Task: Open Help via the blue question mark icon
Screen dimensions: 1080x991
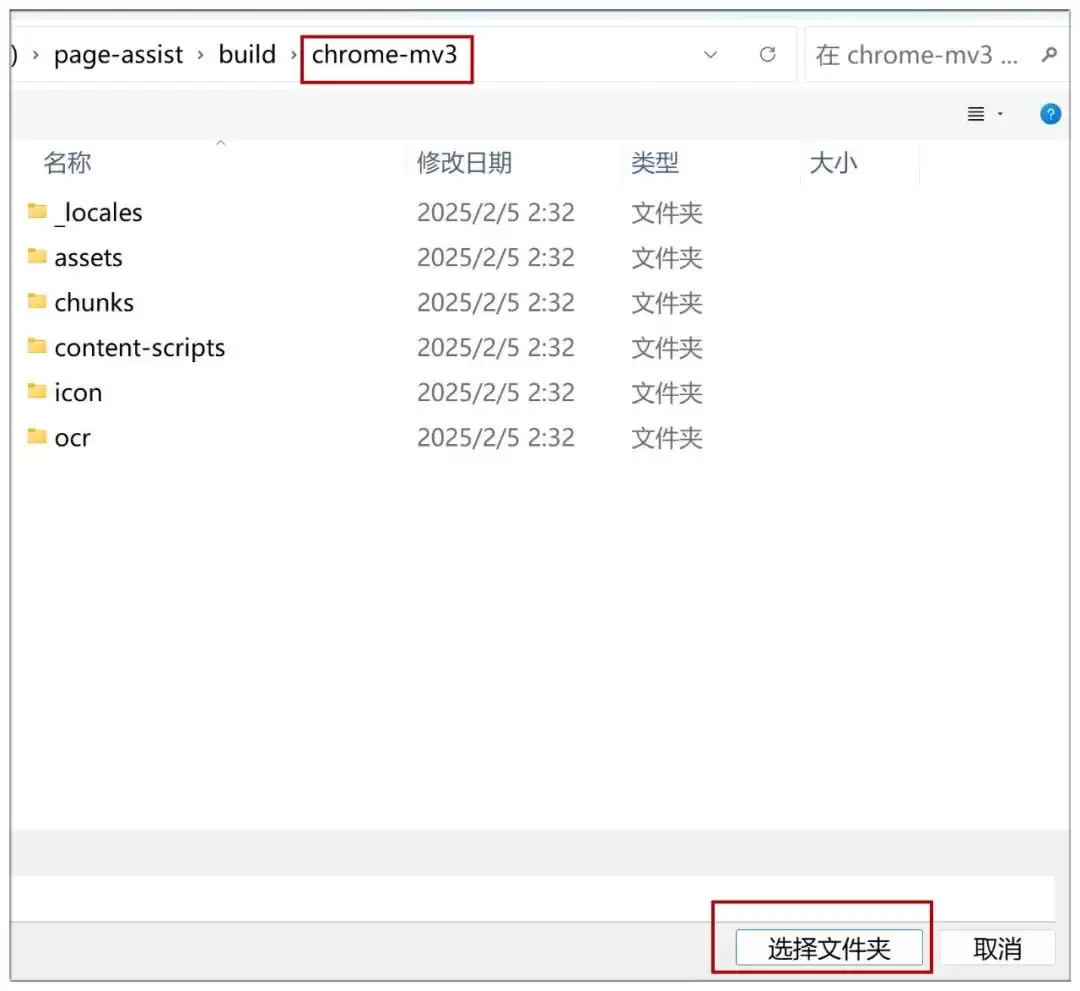Action: (x=1050, y=114)
